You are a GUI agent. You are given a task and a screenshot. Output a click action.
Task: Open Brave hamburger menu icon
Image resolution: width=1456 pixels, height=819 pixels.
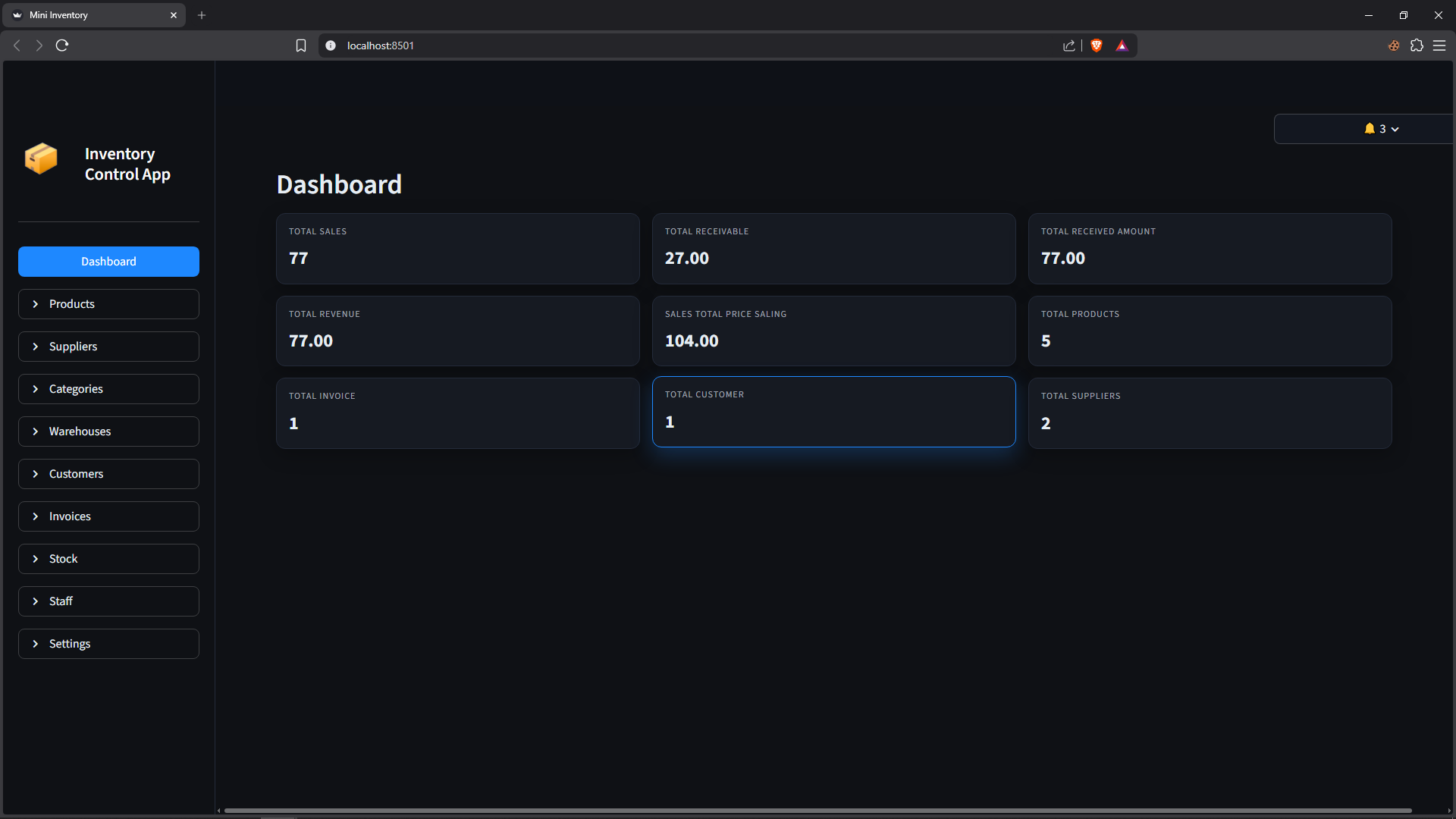1439,45
